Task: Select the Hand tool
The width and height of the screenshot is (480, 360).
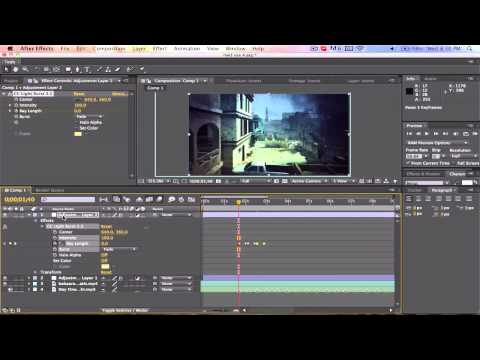Action: [15, 69]
